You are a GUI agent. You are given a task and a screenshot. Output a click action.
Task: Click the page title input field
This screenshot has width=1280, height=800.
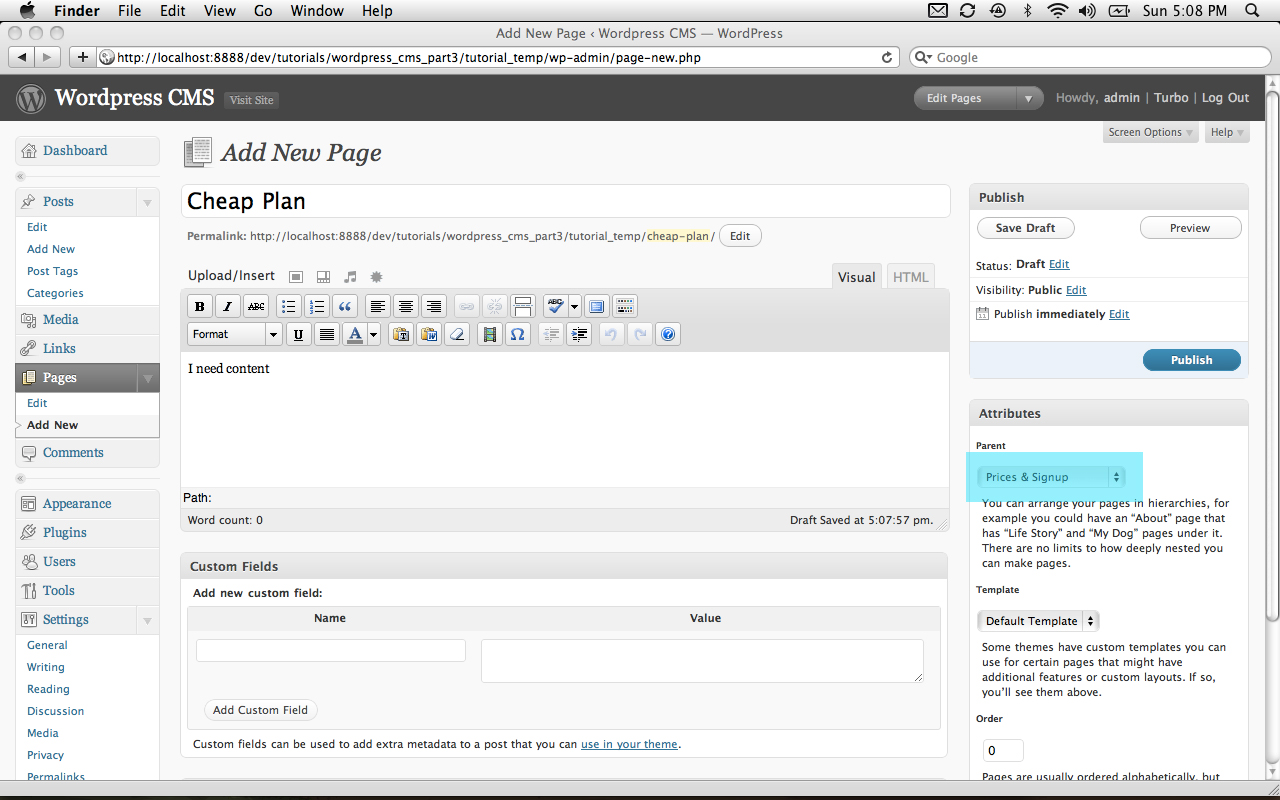pyautogui.click(x=566, y=201)
